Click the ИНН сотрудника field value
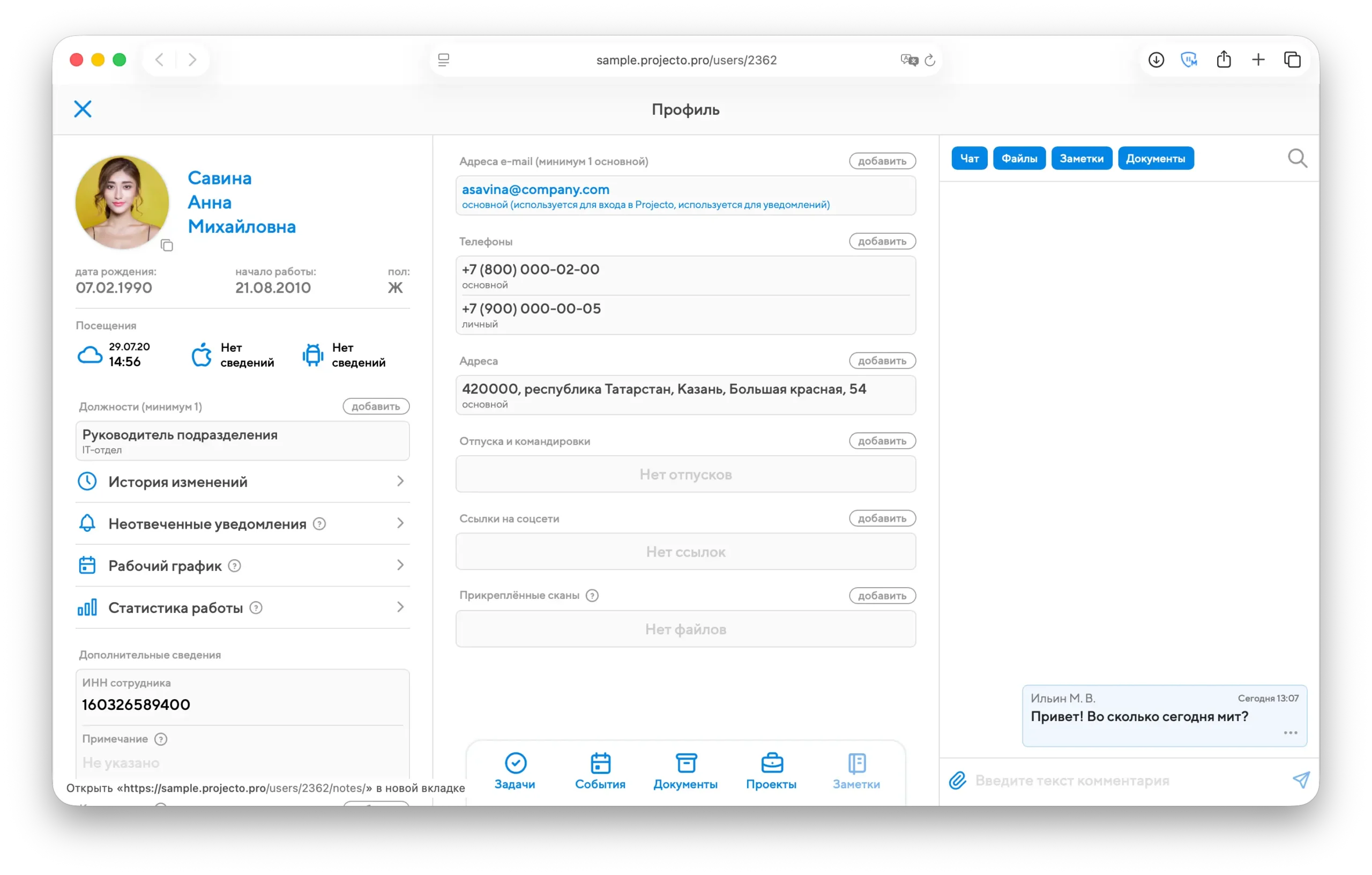 136,705
